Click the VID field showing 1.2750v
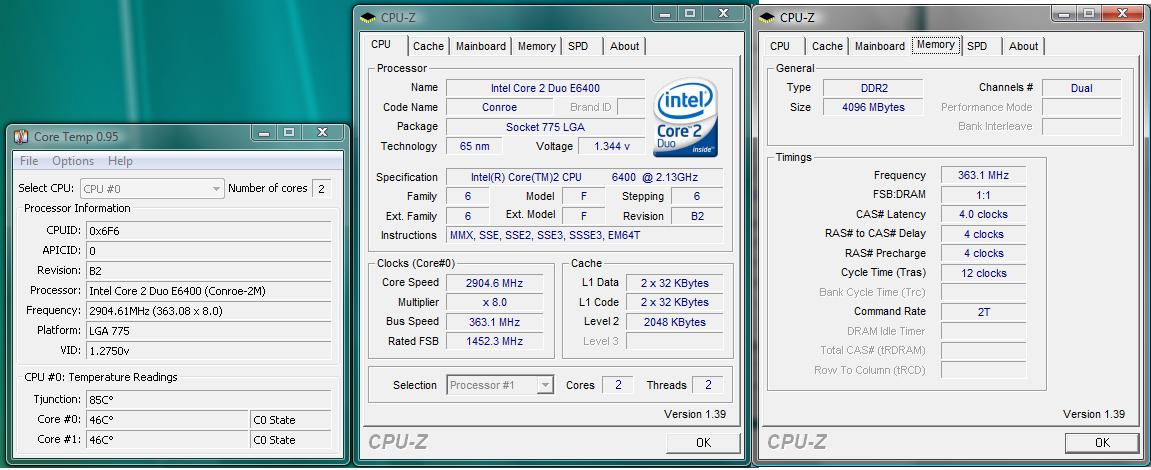This screenshot has height=470, width=1151. click(208, 351)
